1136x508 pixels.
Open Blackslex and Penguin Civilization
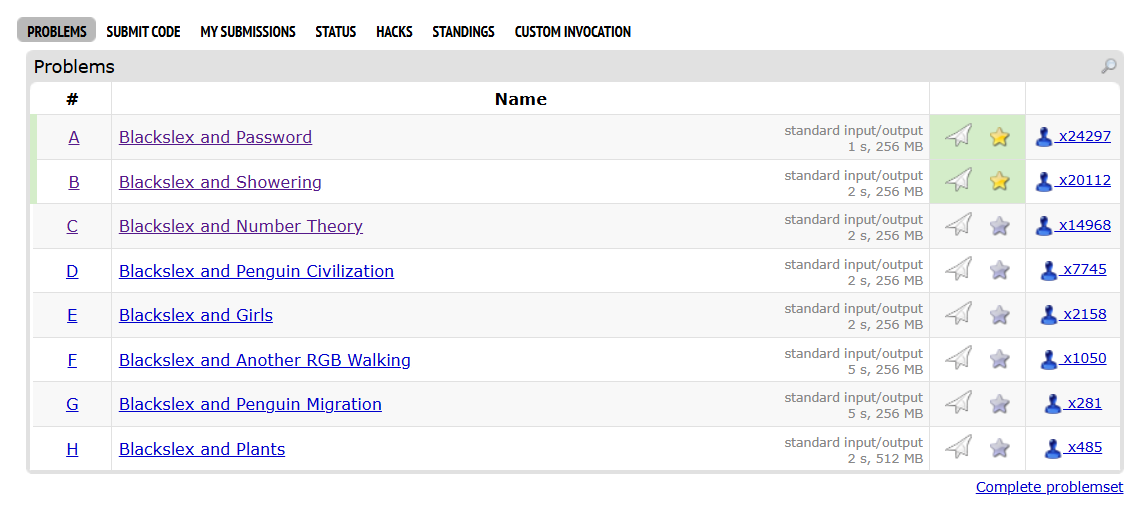click(256, 271)
